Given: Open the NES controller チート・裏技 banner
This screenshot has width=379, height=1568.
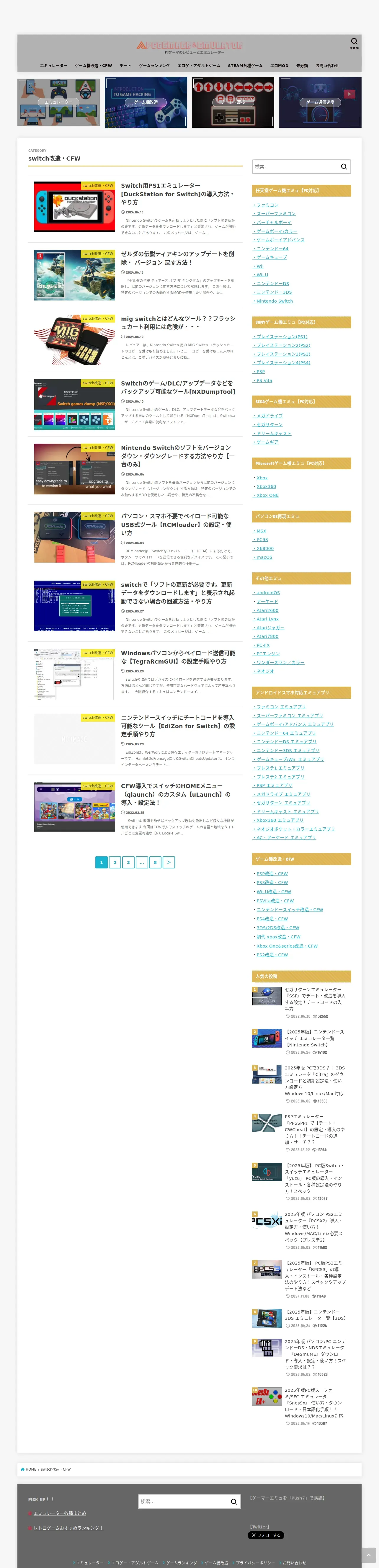Looking at the screenshot, I should click(233, 102).
